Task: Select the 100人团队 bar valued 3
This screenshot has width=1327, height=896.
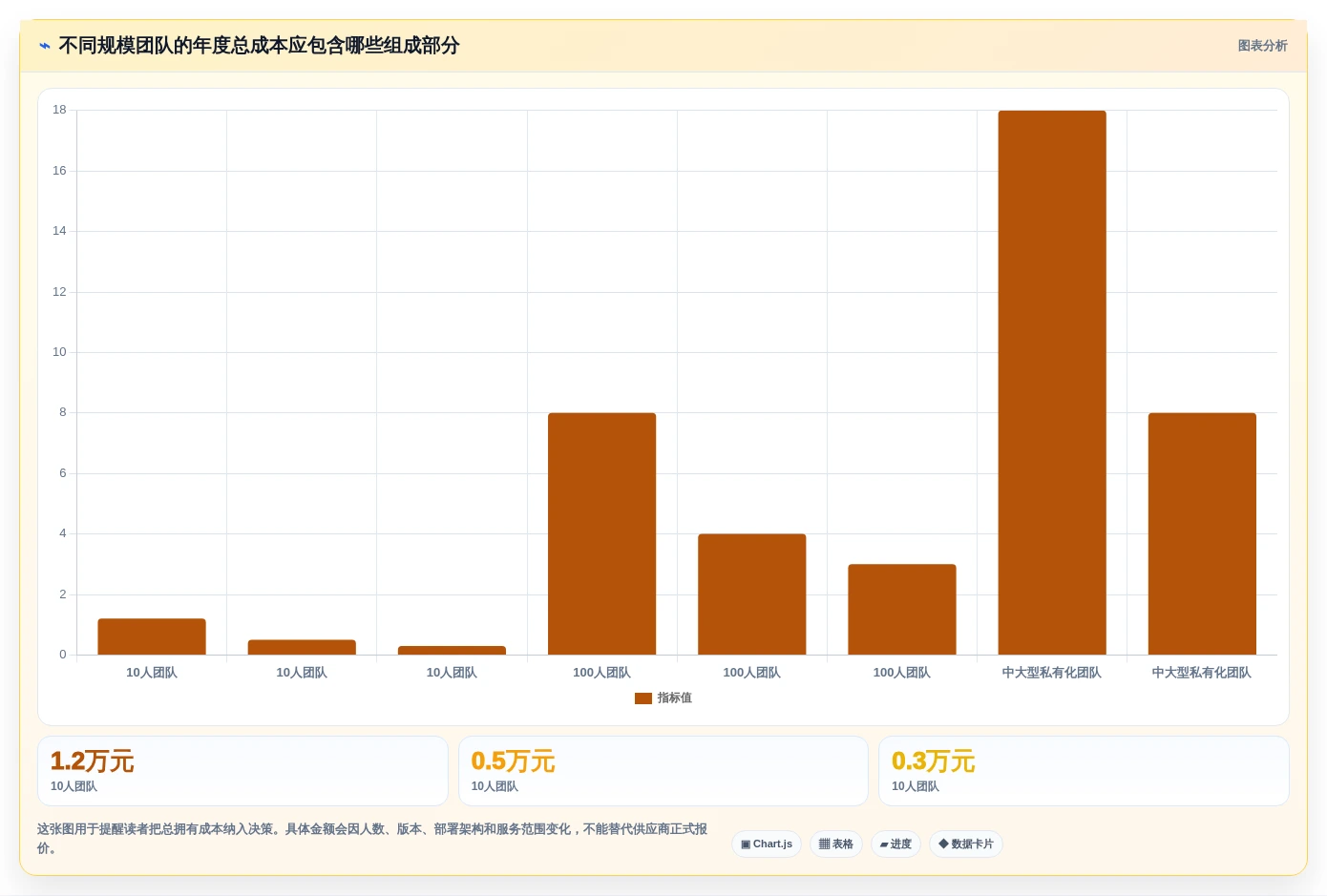Action: (x=902, y=610)
